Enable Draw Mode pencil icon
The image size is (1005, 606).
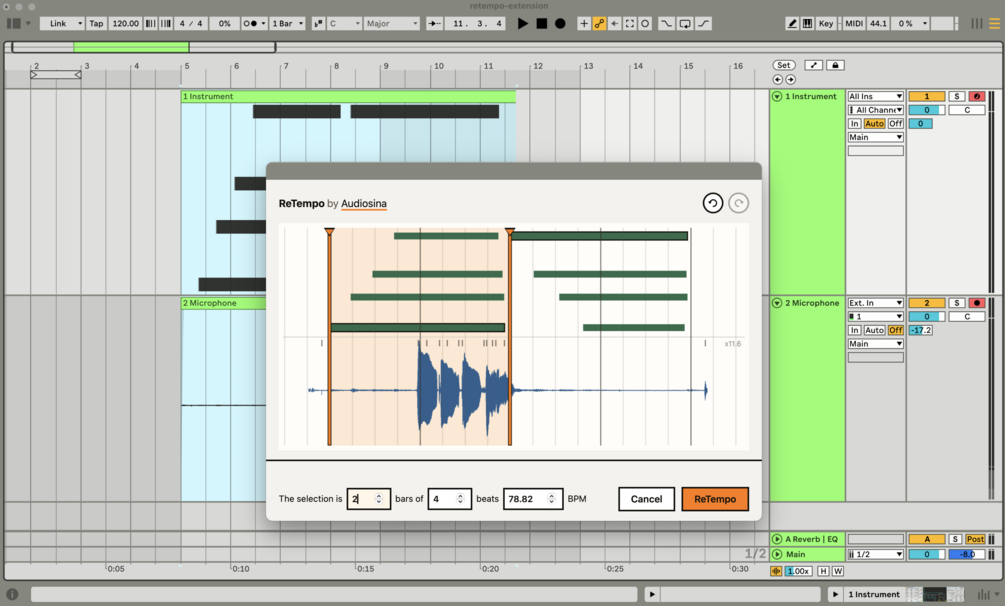(792, 24)
